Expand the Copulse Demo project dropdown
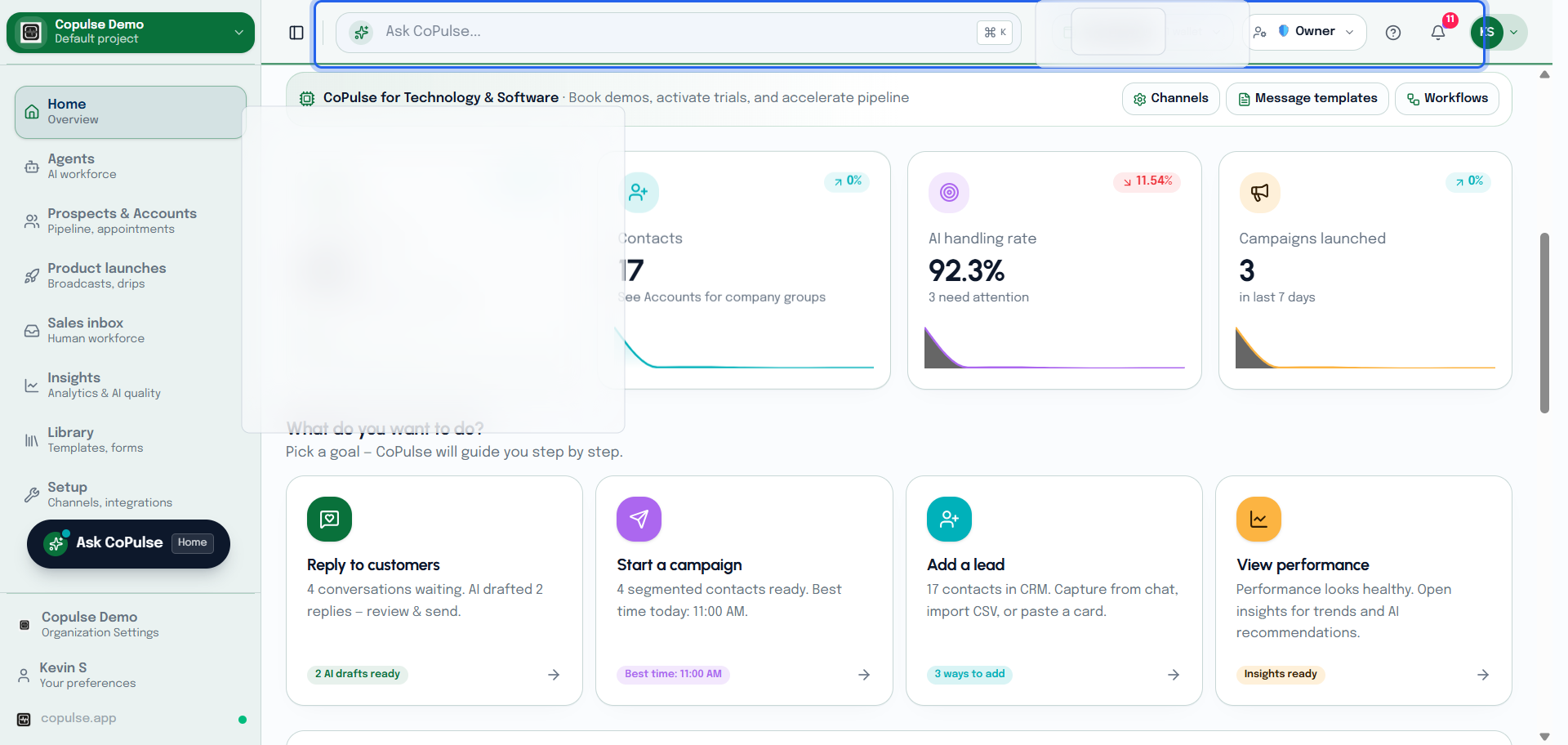The width and height of the screenshot is (1568, 745). point(238,33)
